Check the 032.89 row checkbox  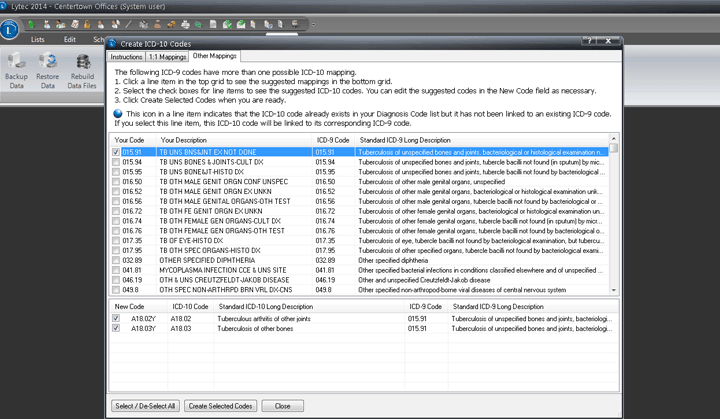pyautogui.click(x=116, y=260)
